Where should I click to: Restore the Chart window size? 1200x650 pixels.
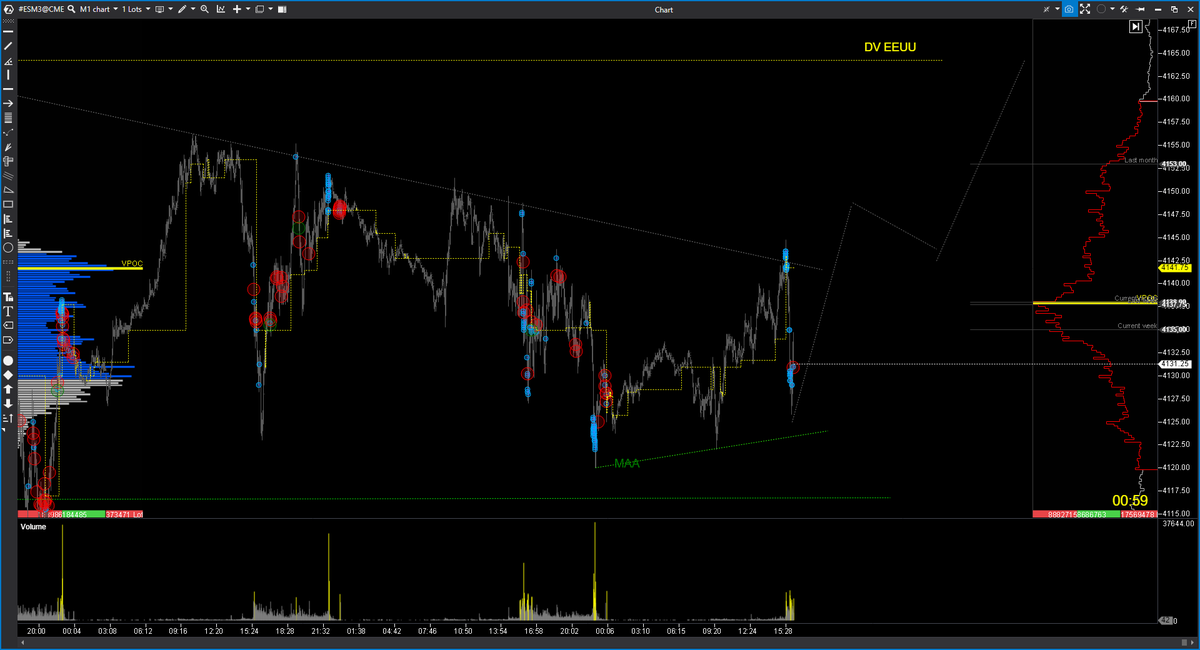(1174, 9)
